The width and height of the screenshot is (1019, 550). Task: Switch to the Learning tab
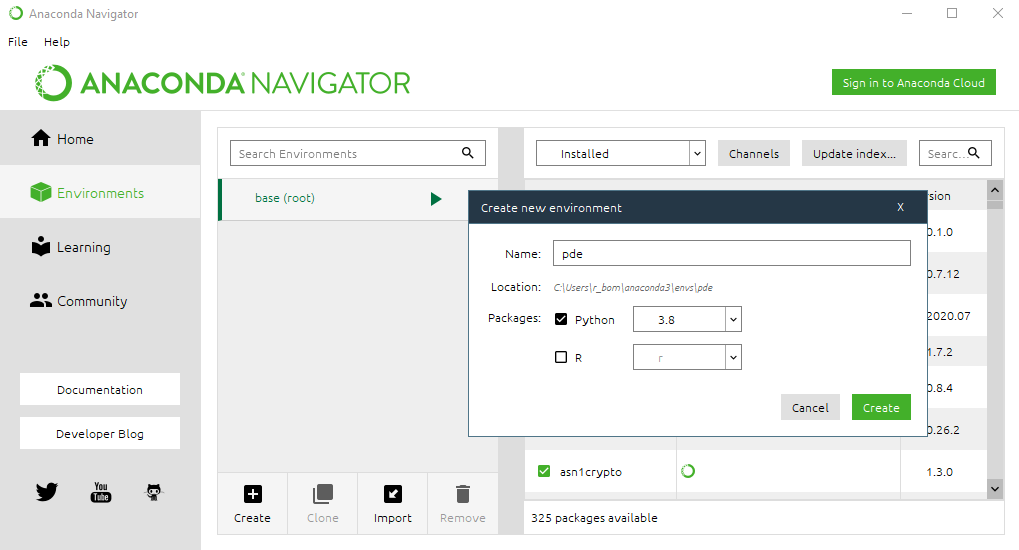(x=100, y=246)
